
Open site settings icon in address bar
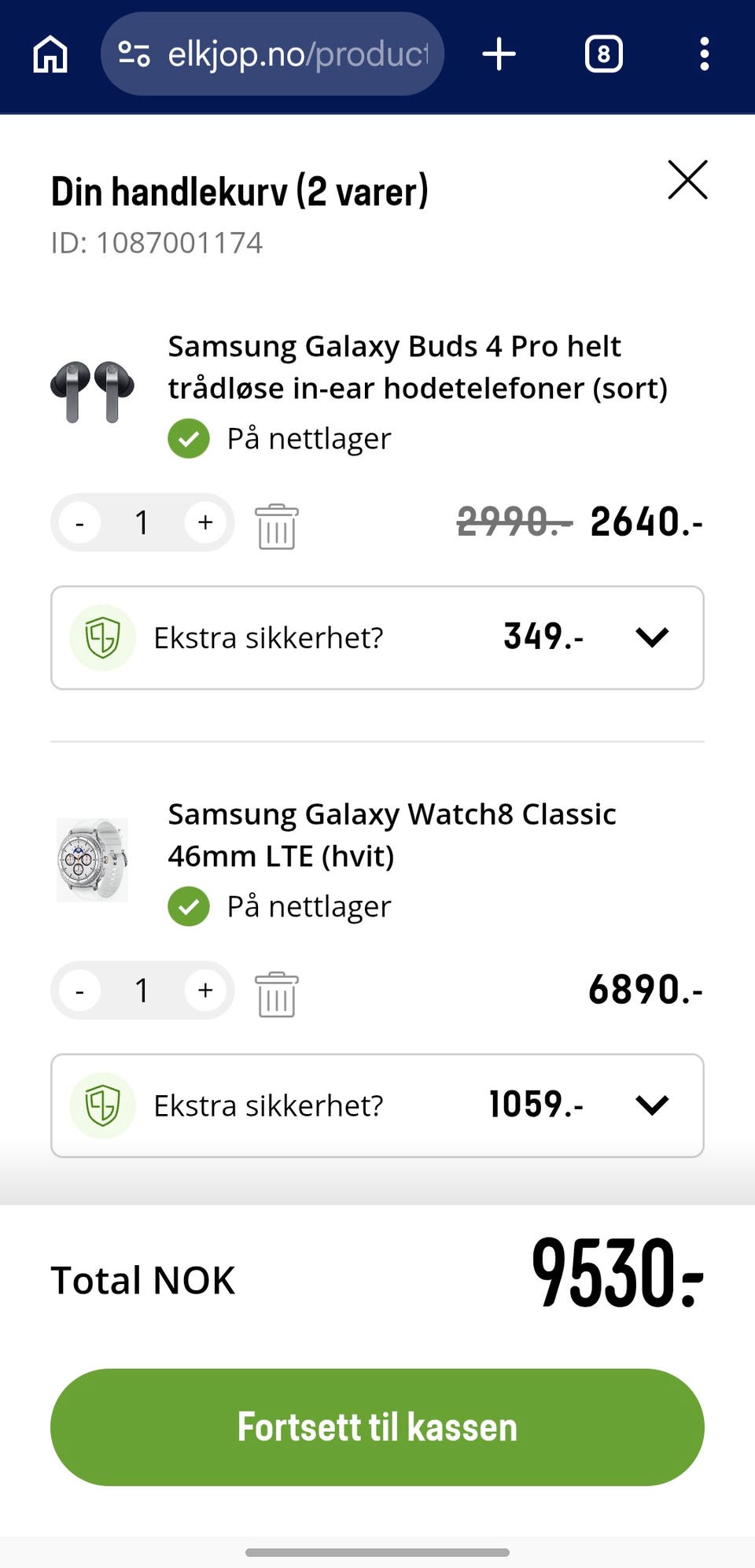[134, 54]
